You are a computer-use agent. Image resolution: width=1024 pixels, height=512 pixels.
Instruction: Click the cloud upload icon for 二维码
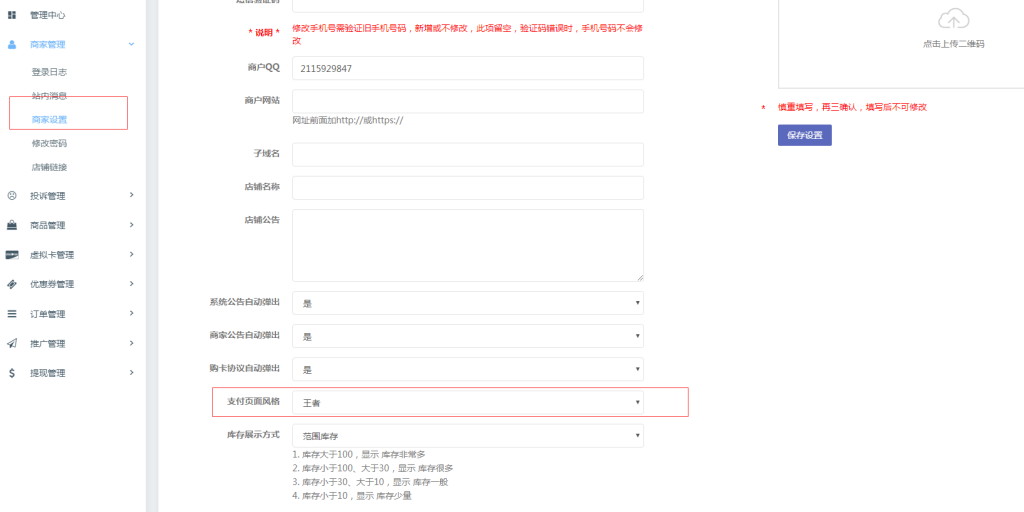[x=953, y=19]
